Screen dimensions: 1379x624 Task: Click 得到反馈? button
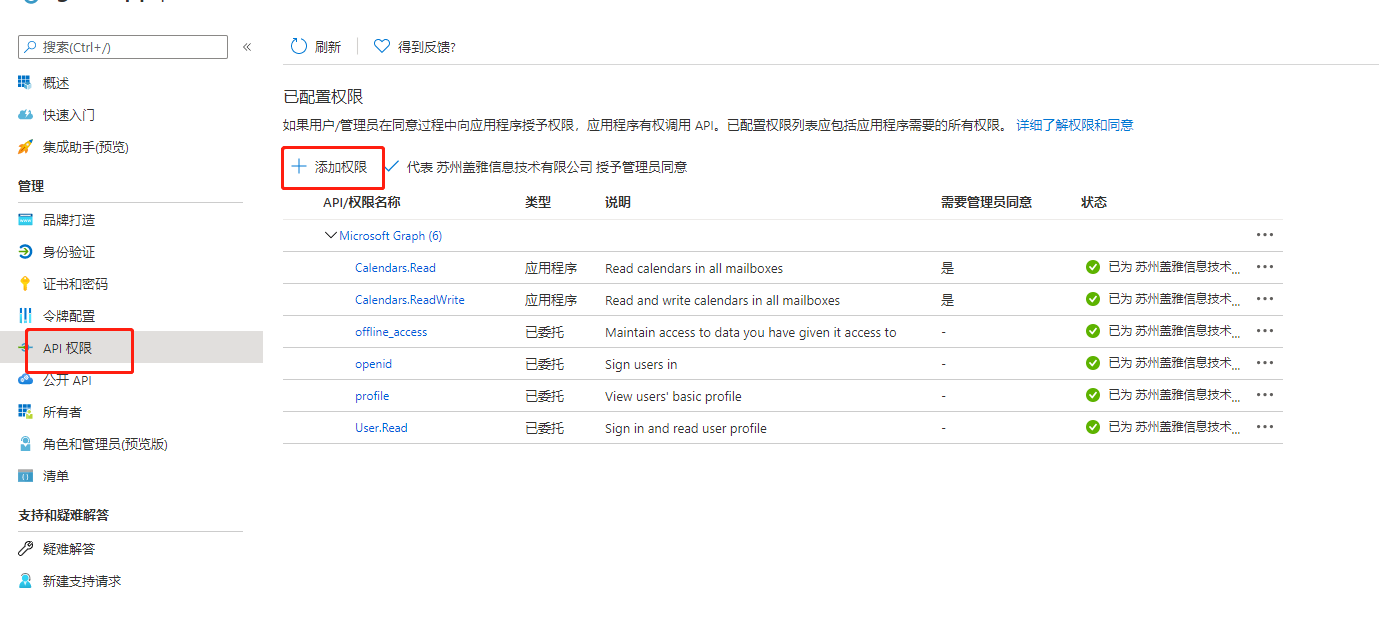tap(414, 47)
